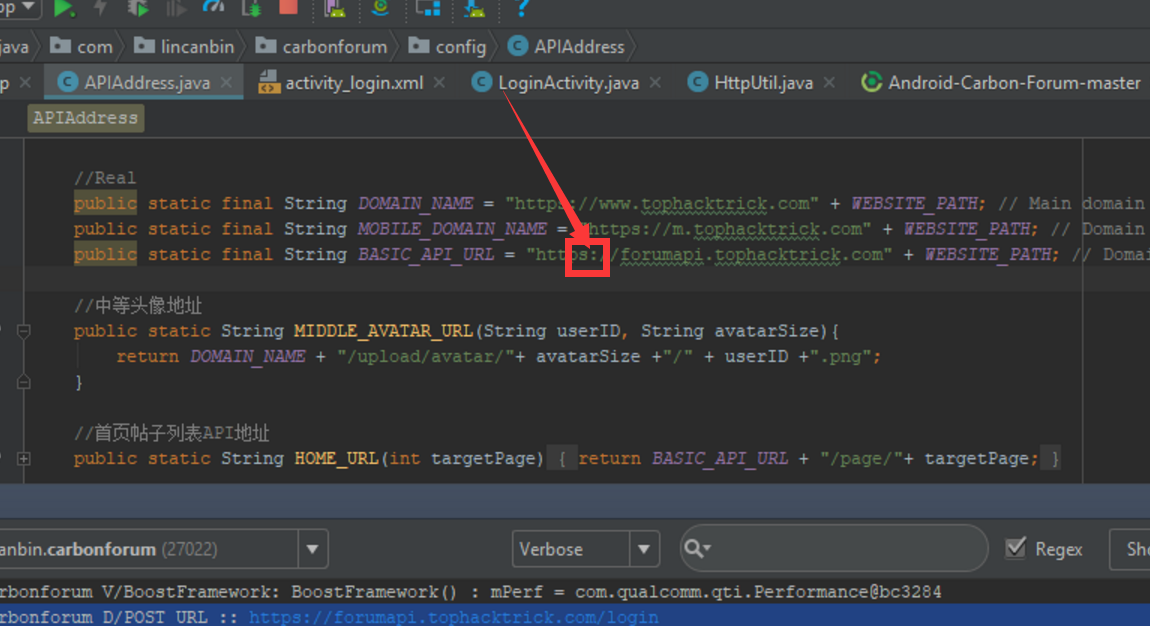Screen dimensions: 1150x626
Task: Open the AVD Manager icon
Action: pos(335,7)
